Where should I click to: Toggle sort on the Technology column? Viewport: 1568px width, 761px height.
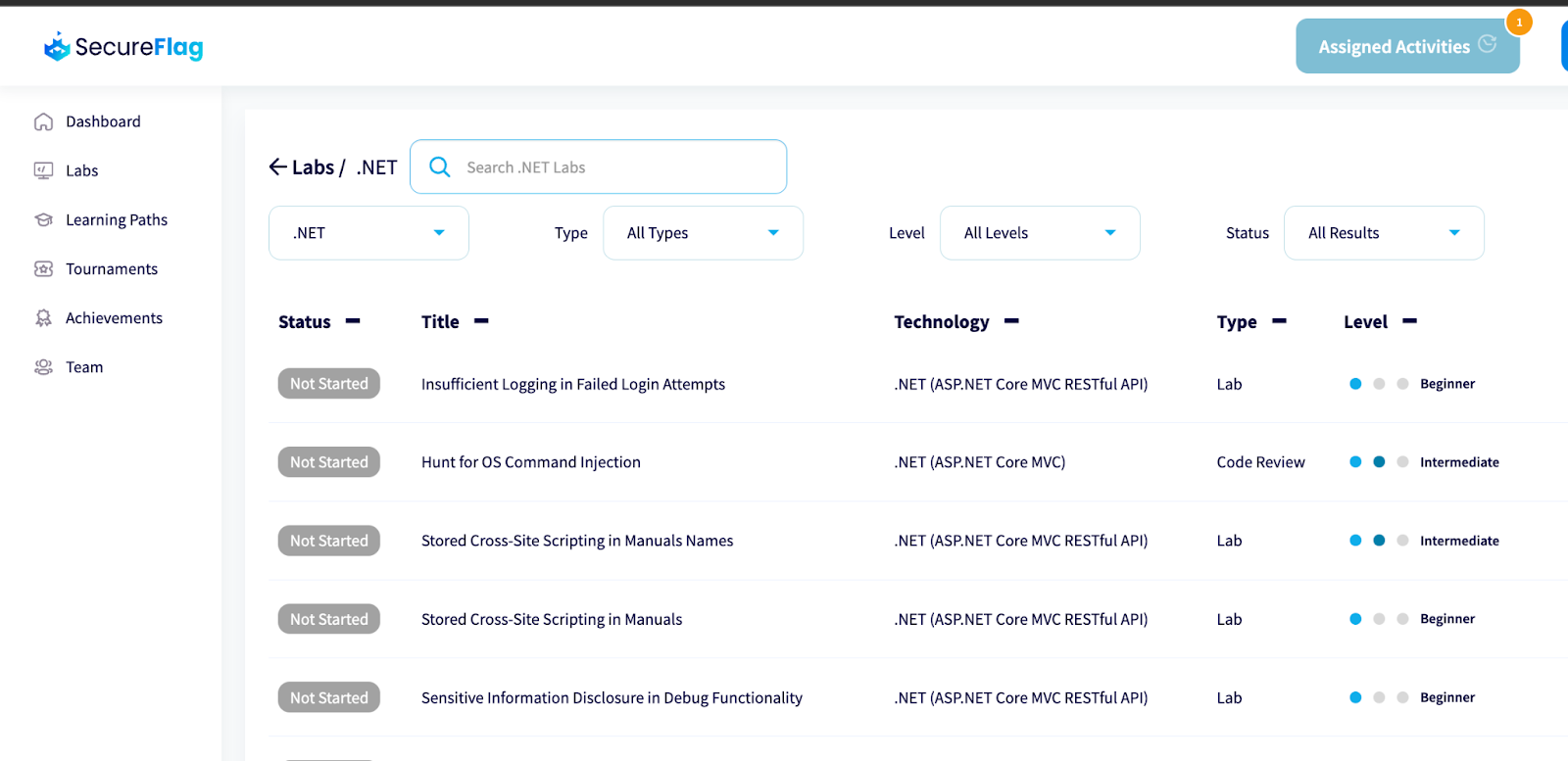coord(1011,321)
